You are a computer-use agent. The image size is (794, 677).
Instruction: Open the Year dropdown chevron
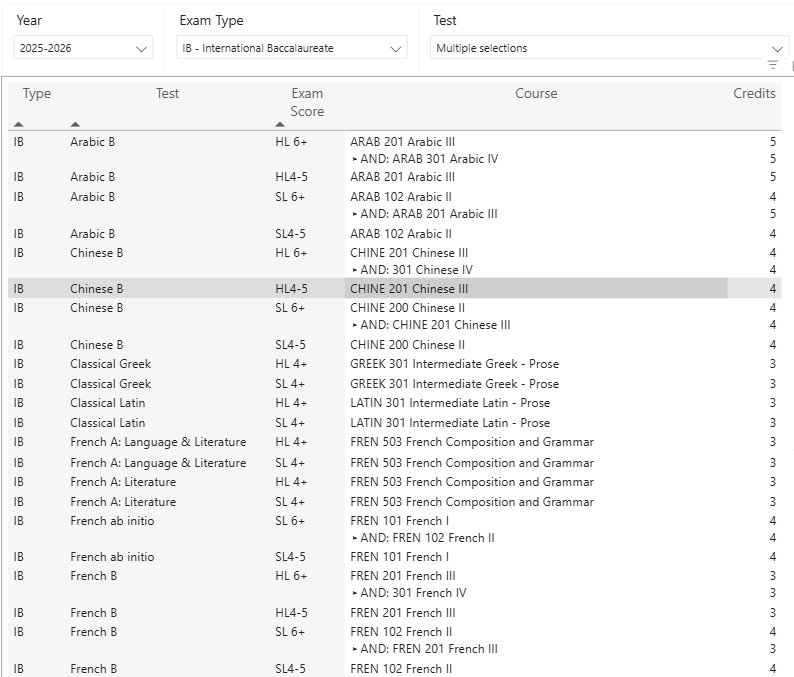(141, 49)
